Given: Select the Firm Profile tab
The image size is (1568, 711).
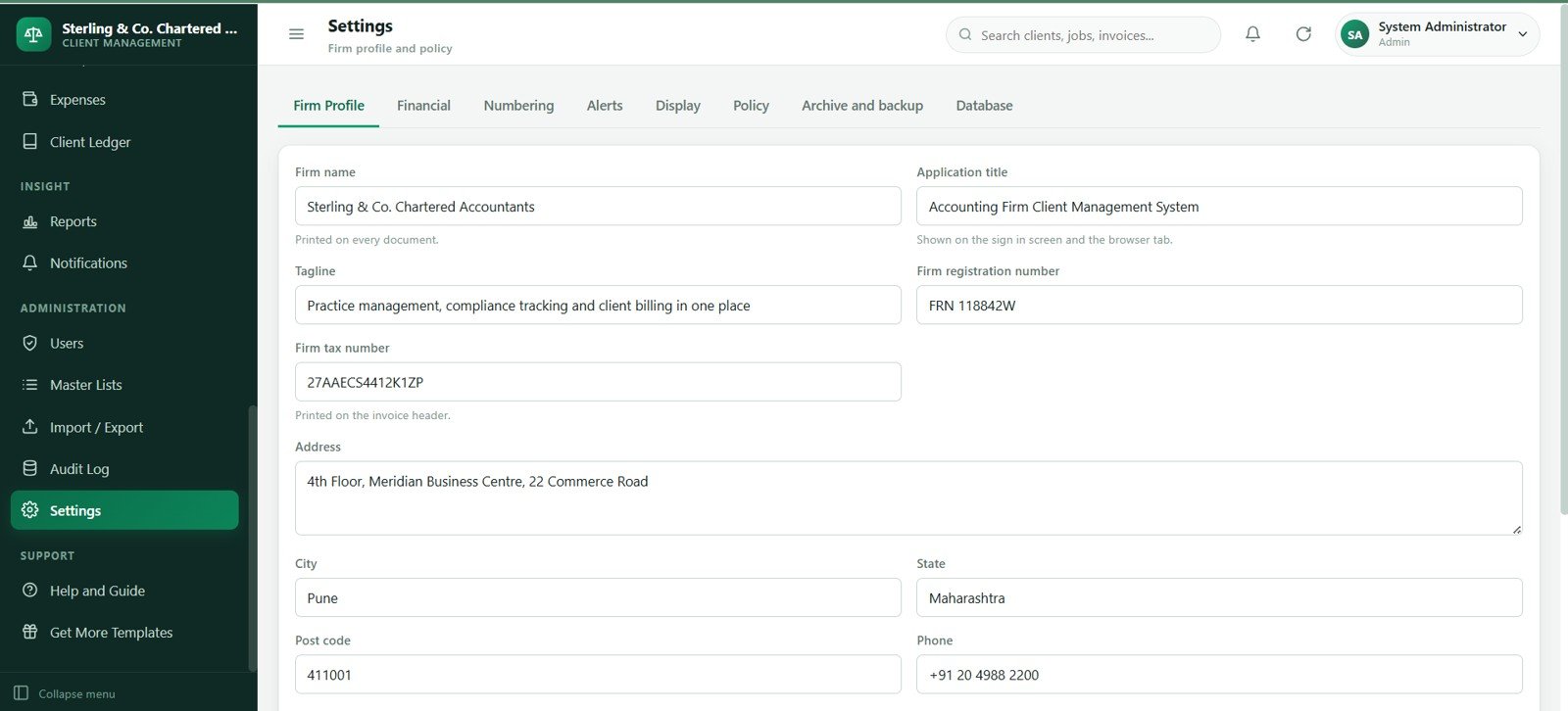Looking at the screenshot, I should point(328,106).
